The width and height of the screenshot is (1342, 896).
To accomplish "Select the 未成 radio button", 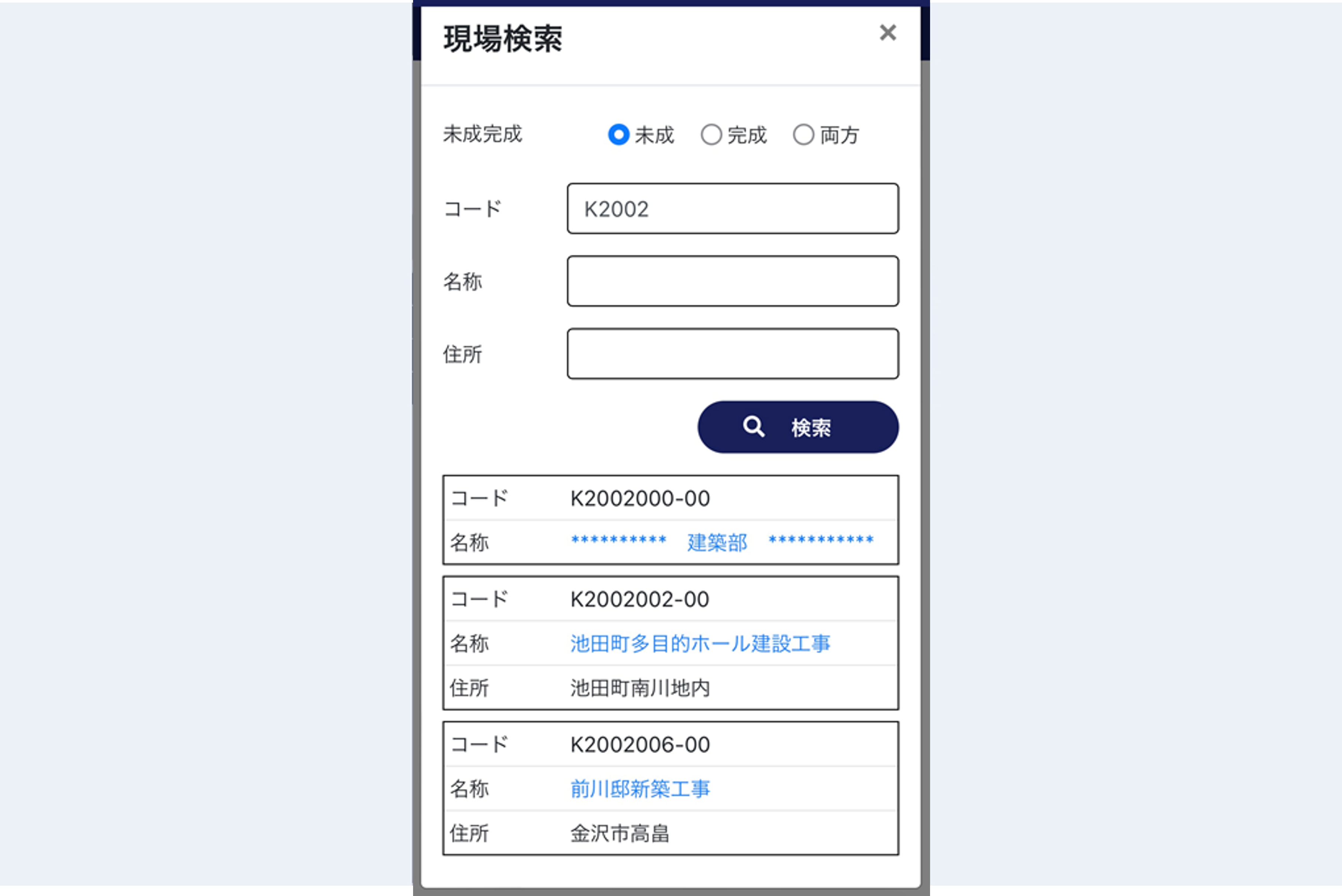I will coord(618,135).
